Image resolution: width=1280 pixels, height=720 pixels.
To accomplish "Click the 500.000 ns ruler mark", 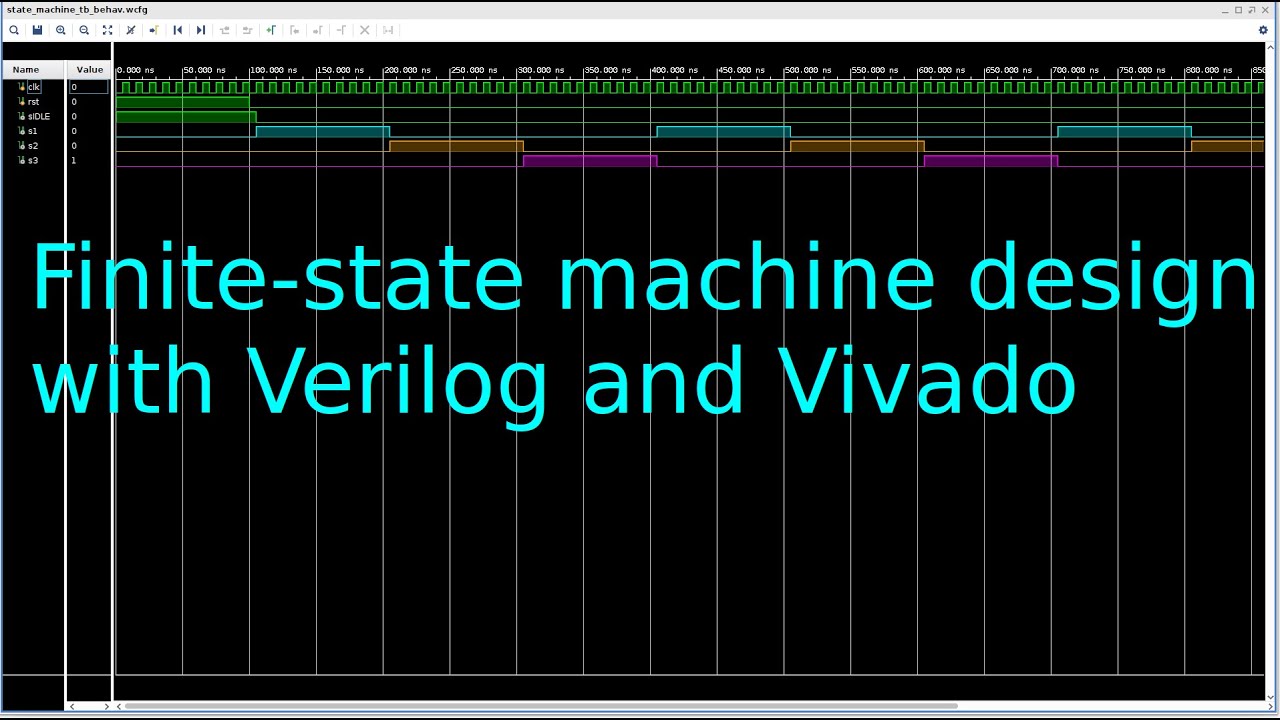I will 808,70.
